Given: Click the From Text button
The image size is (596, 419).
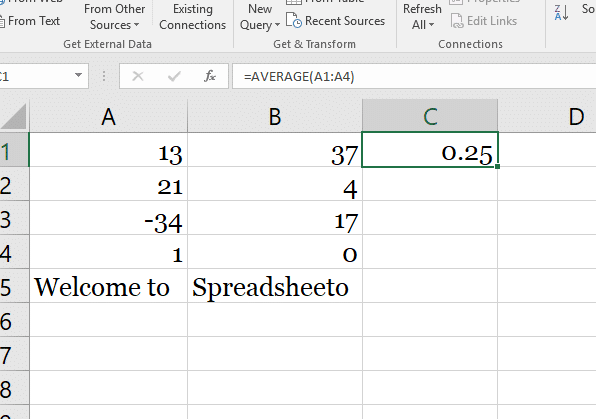Looking at the screenshot, I should (30, 21).
